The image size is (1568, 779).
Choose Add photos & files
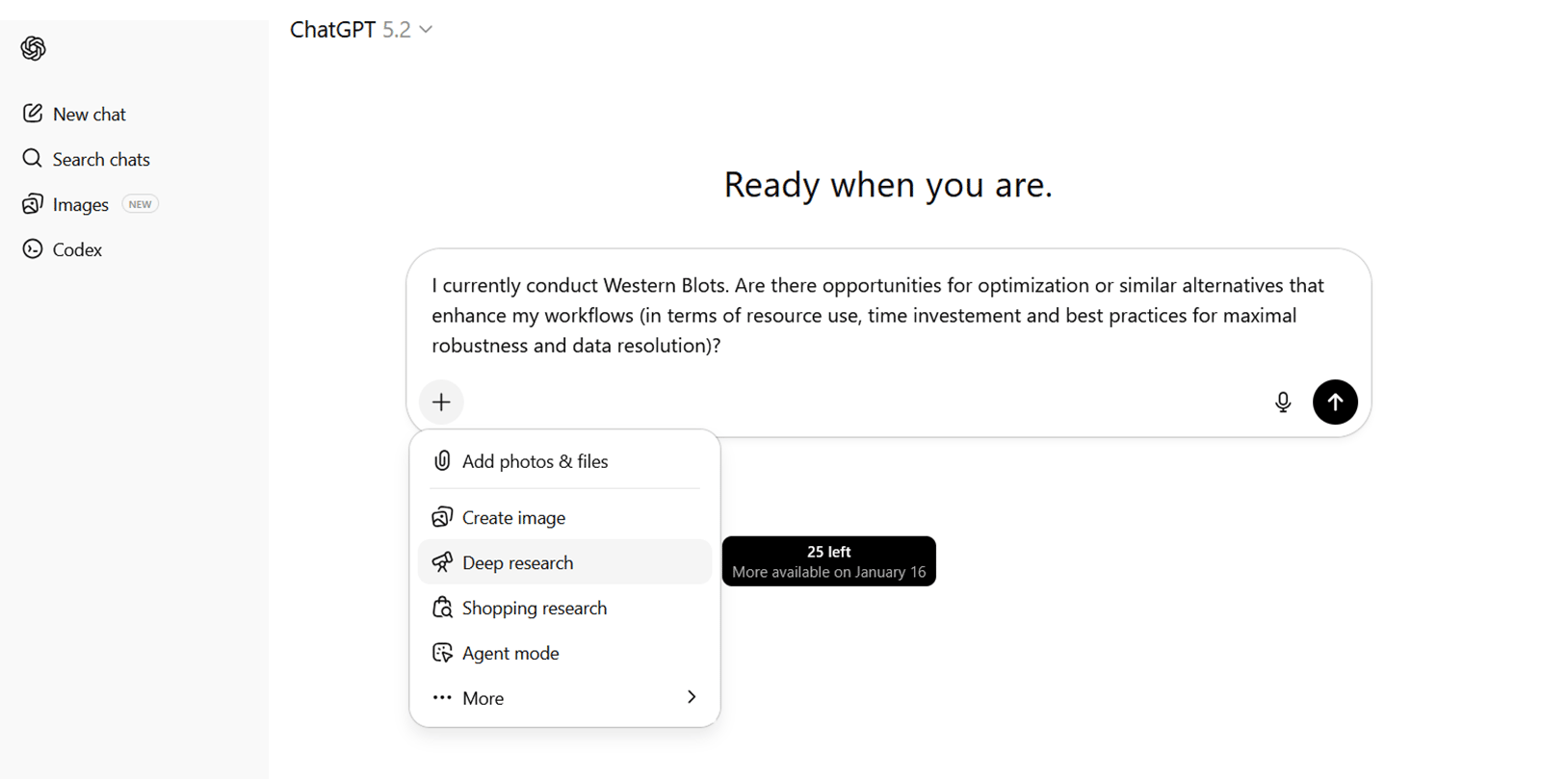[535, 461]
